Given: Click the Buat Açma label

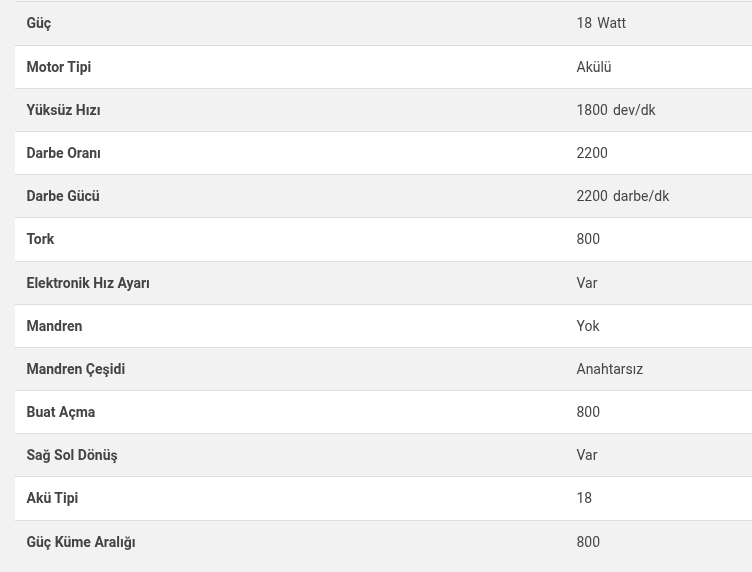Looking at the screenshot, I should coord(60,412).
